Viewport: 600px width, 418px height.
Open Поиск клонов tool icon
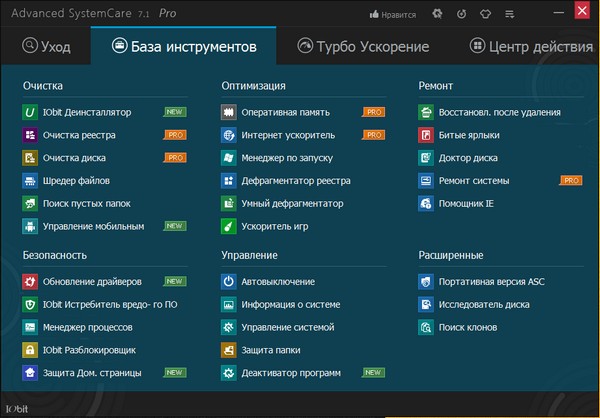(x=426, y=328)
